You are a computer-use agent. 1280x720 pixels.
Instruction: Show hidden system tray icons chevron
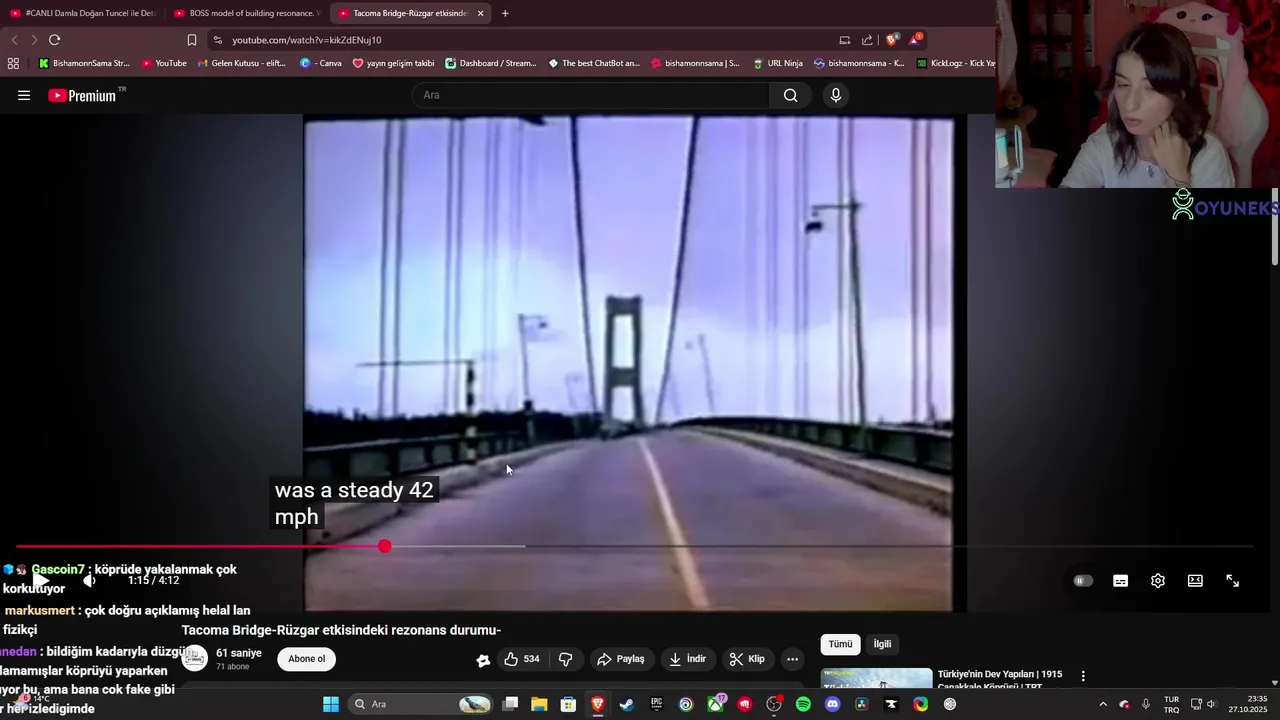(x=1103, y=704)
